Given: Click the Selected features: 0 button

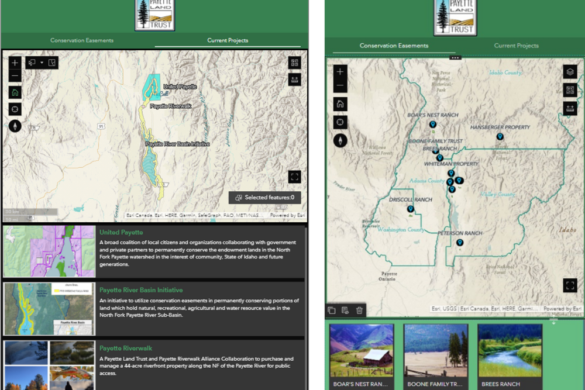Looking at the screenshot, I should [265, 197].
